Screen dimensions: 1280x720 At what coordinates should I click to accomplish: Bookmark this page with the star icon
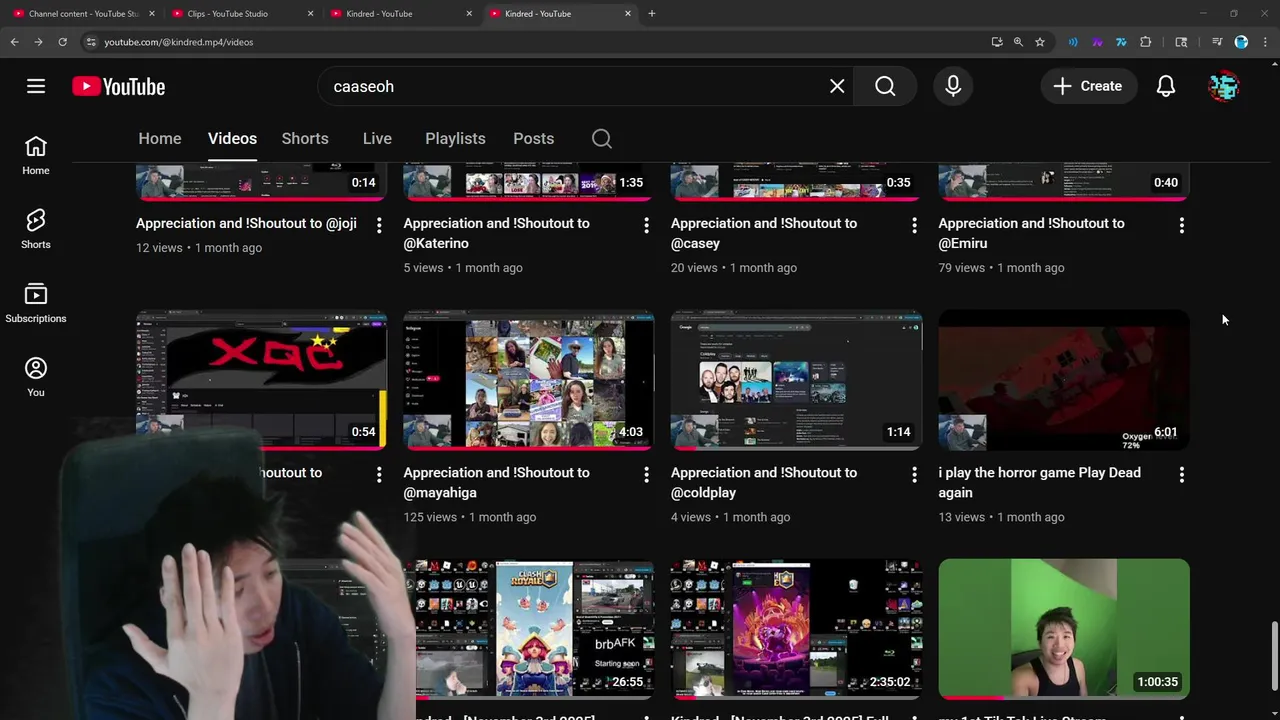coord(1040,42)
